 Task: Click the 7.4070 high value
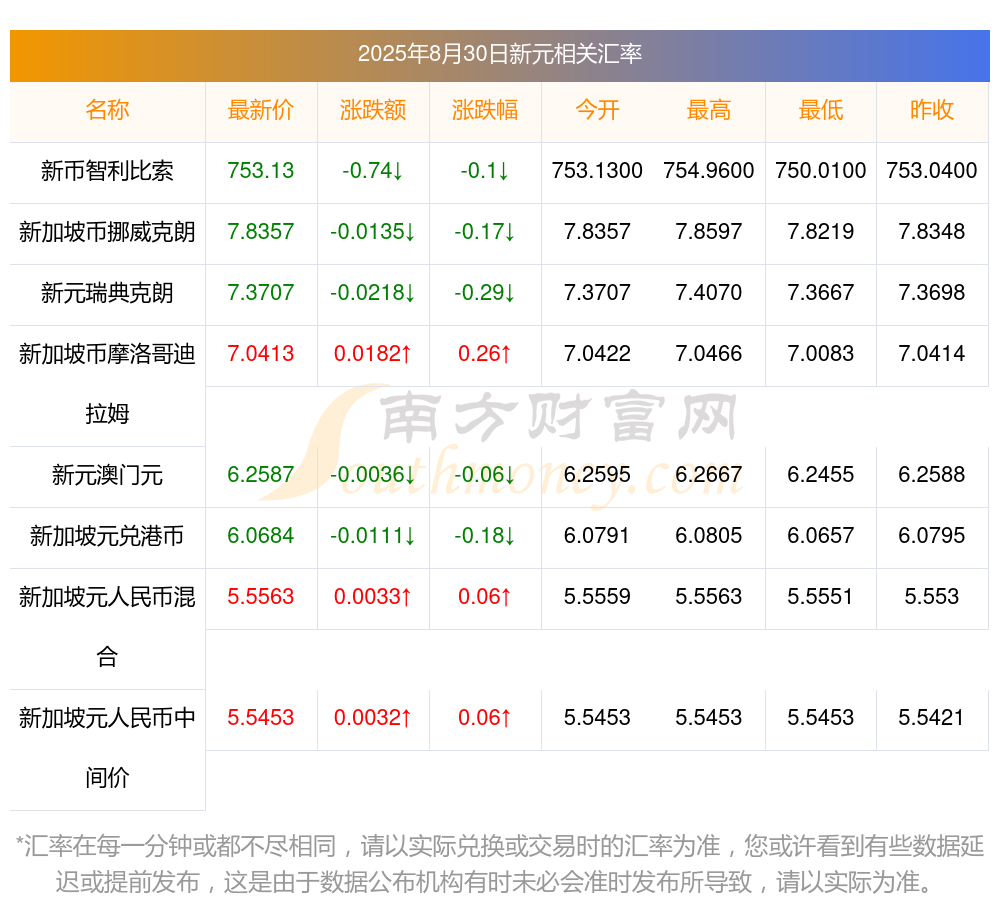pos(709,293)
